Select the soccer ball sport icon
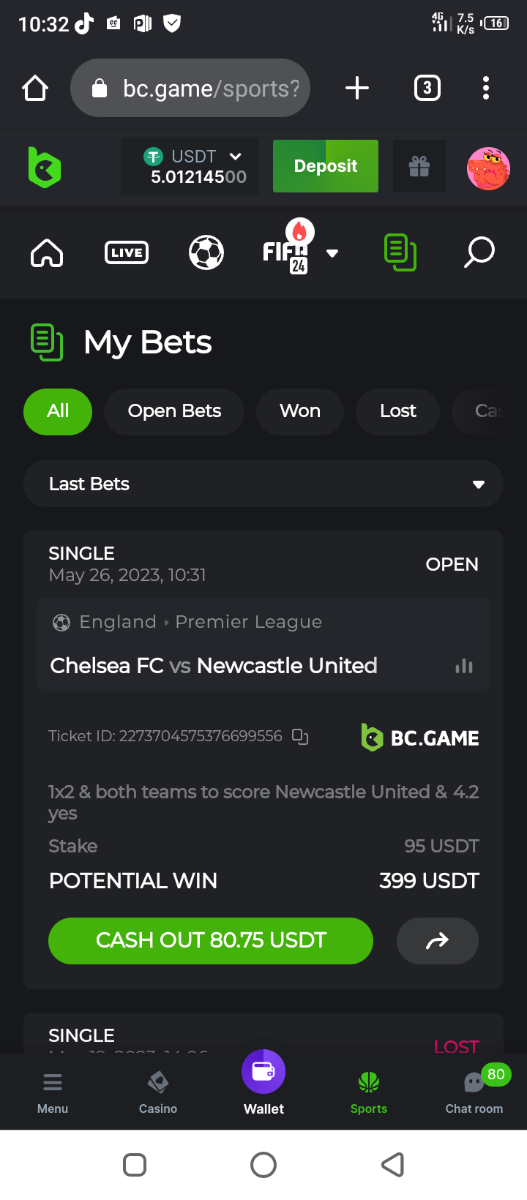Screen dimensions: 527x1200 [x=206, y=252]
